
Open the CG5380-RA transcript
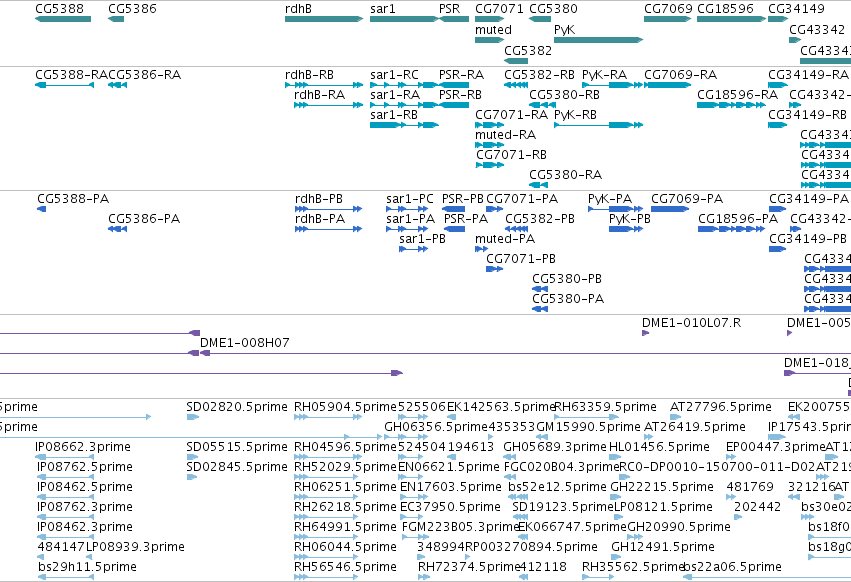point(538,185)
